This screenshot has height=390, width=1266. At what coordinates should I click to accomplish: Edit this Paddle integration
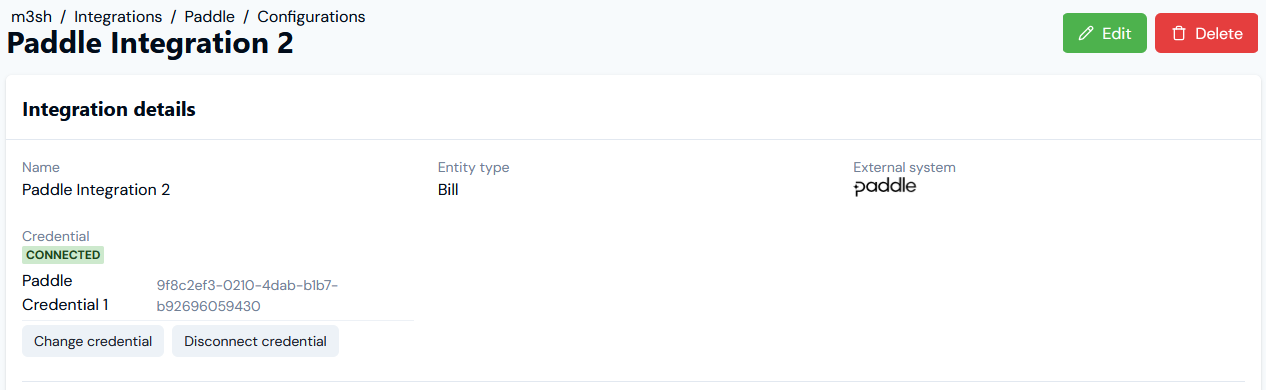click(1104, 33)
